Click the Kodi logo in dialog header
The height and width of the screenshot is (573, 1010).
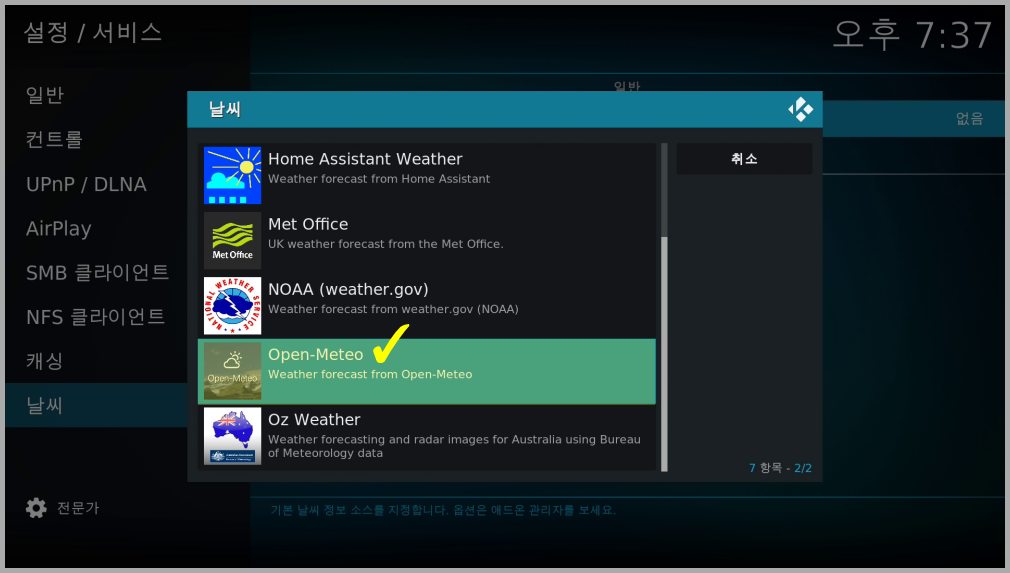coord(801,109)
